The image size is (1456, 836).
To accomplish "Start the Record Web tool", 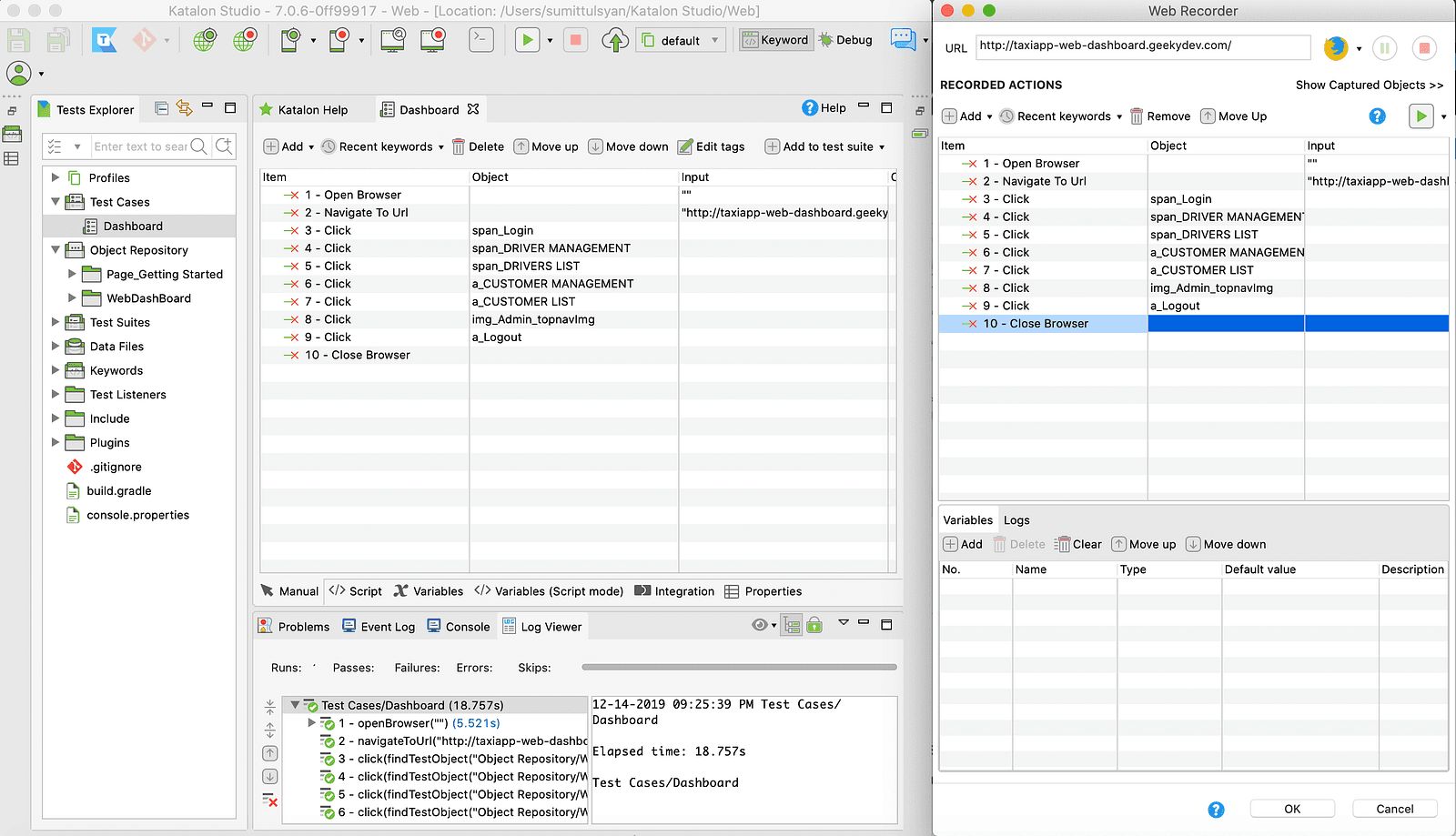I will point(245,40).
